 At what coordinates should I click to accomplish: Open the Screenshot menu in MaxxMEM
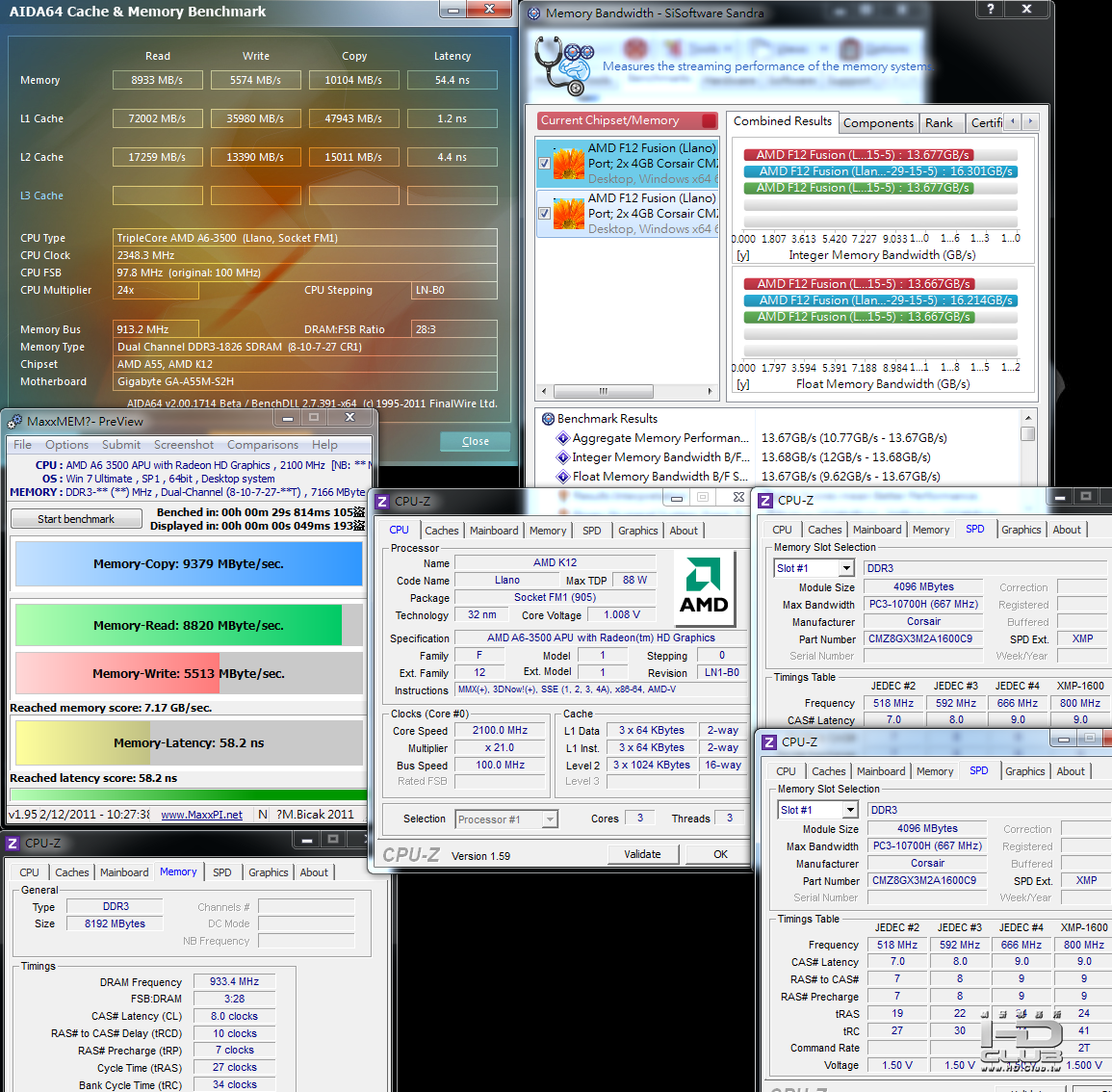(184, 445)
